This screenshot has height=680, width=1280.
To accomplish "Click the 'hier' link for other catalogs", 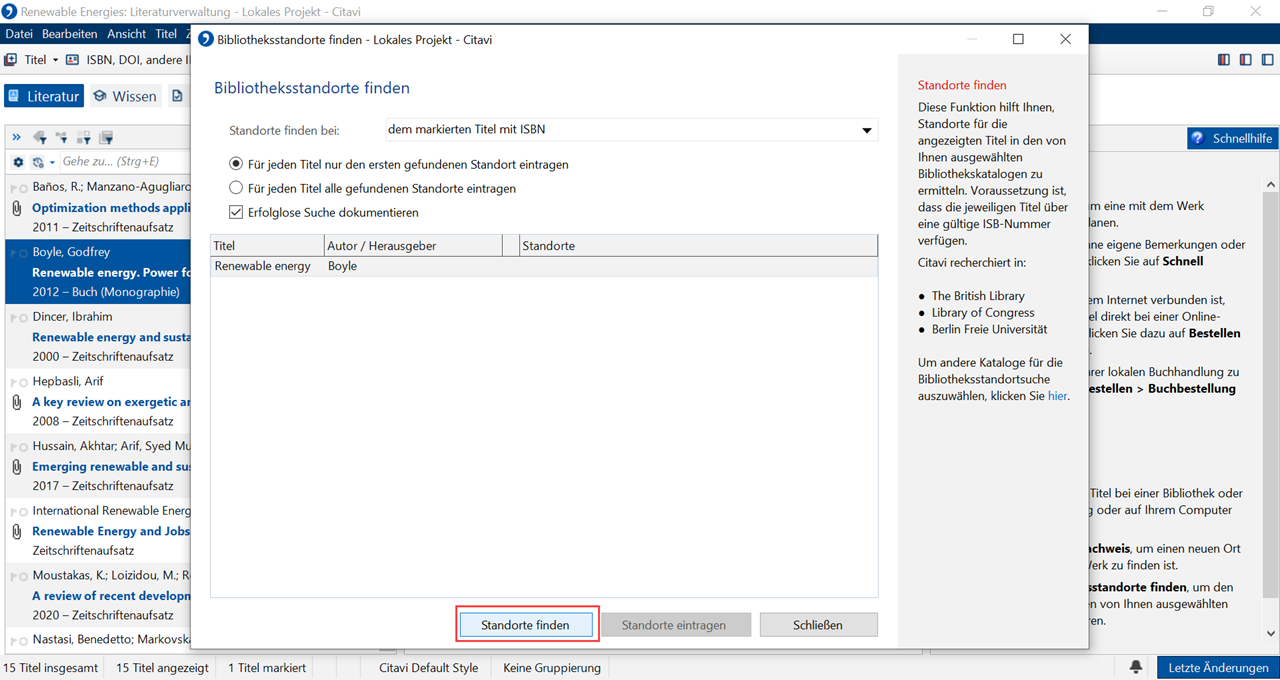I will (1057, 396).
